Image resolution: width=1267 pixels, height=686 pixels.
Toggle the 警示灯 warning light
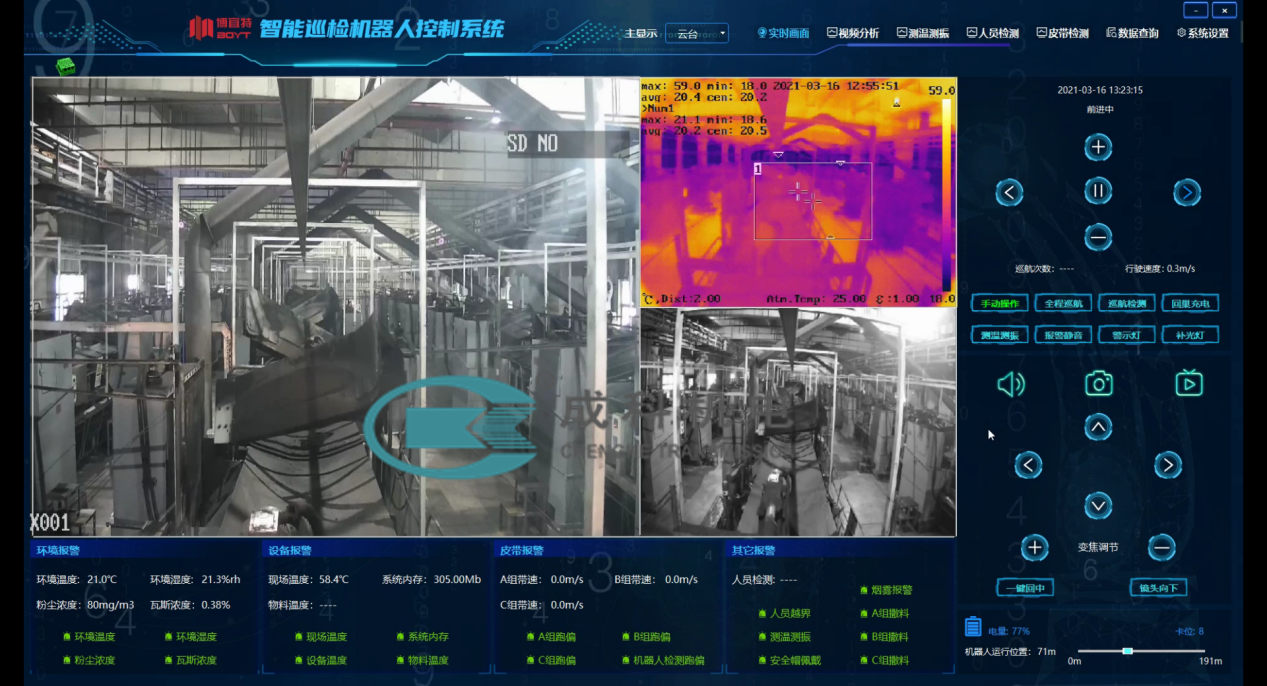(x=1126, y=335)
